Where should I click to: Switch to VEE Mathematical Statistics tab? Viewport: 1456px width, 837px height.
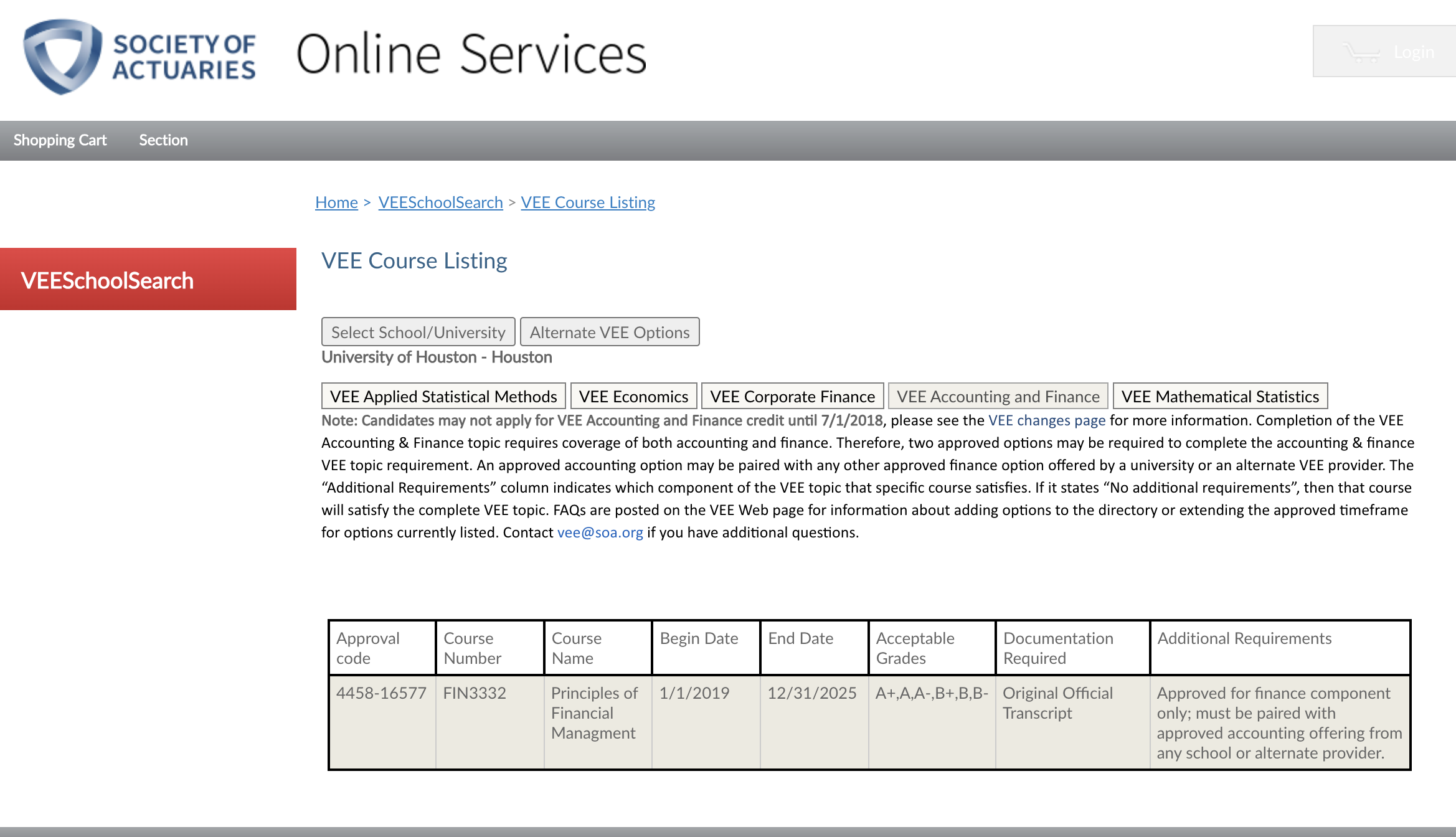tap(1220, 396)
